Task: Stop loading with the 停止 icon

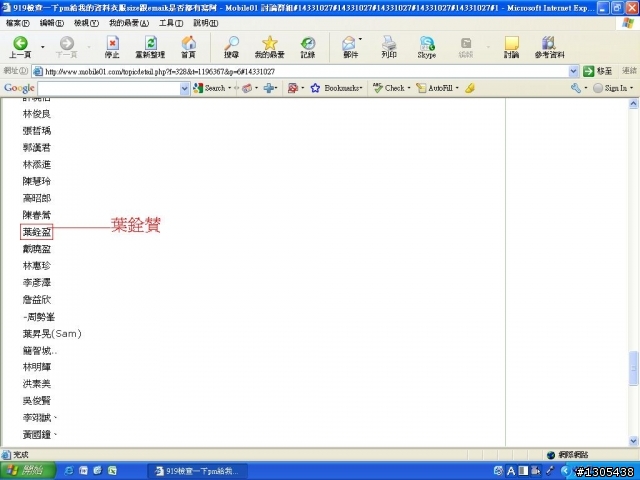Action: pyautogui.click(x=112, y=47)
